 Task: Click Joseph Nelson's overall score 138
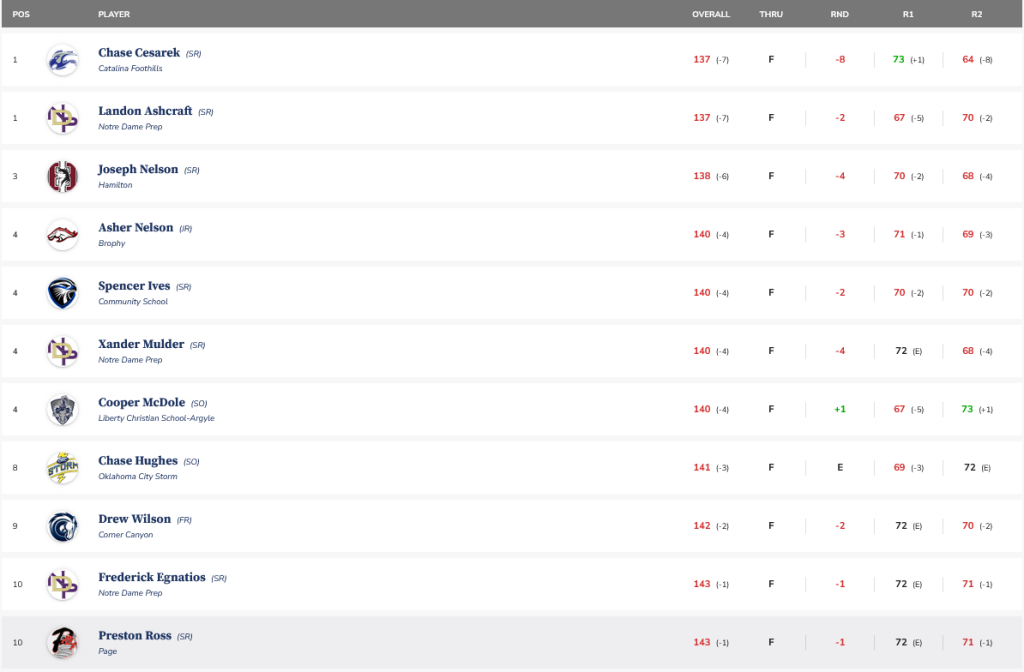pos(702,176)
